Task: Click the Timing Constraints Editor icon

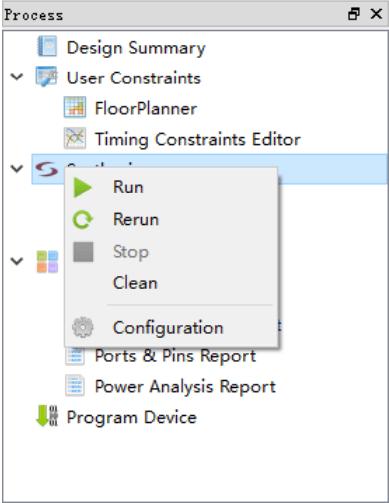Action: pyautogui.click(x=75, y=138)
